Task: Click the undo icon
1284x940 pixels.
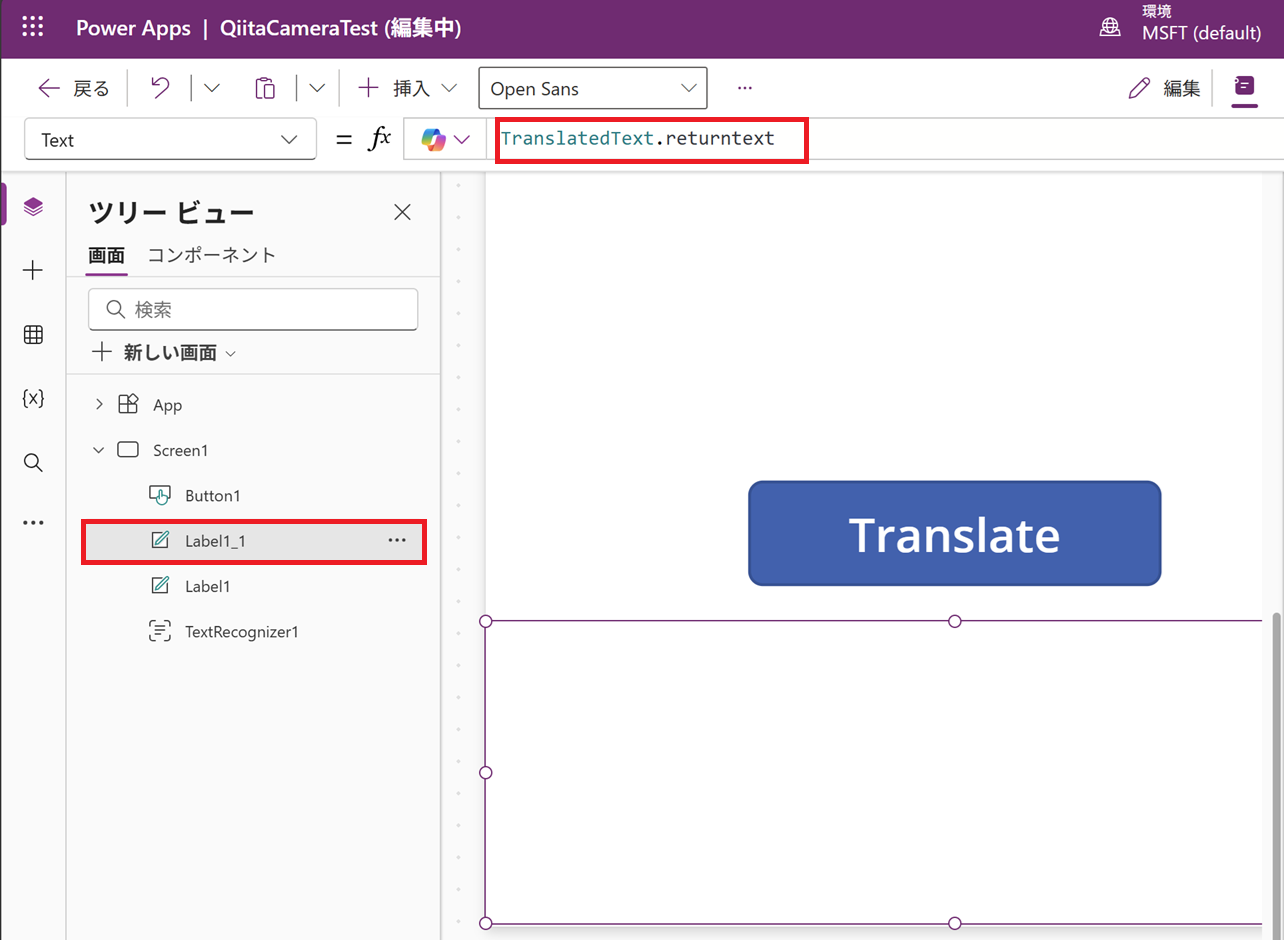Action: [160, 88]
